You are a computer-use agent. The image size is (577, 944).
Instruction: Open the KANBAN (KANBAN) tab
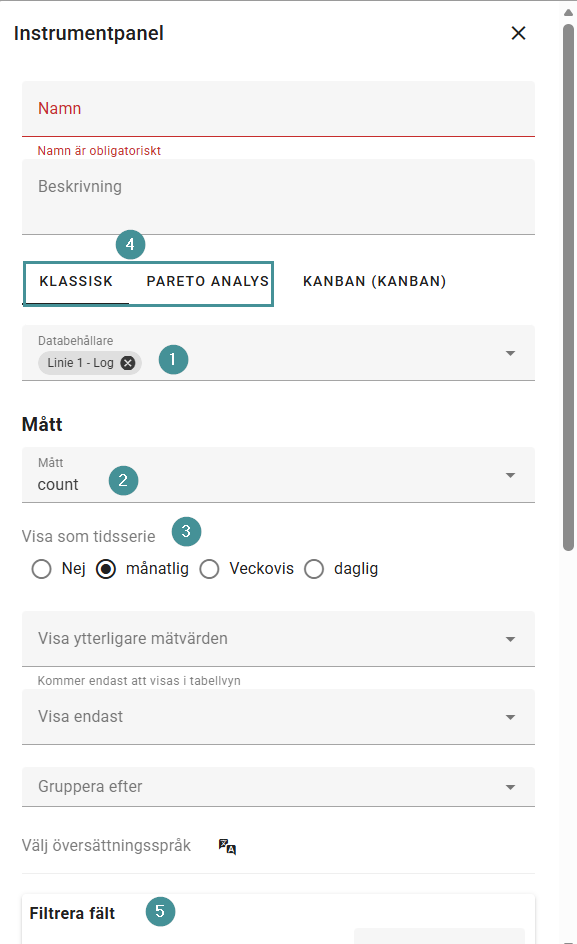coord(372,281)
